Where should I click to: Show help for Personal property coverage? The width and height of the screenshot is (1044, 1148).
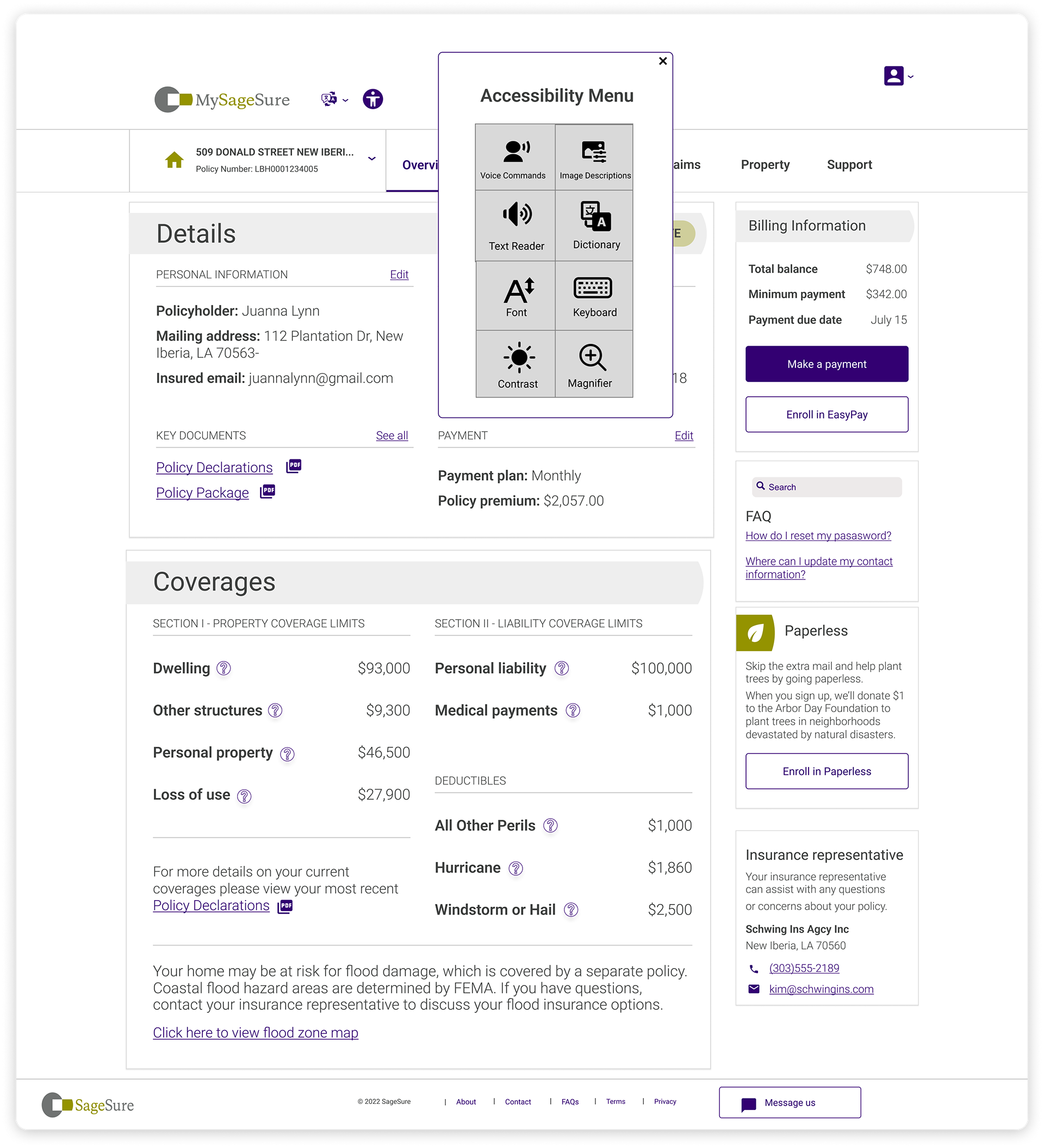(x=288, y=754)
